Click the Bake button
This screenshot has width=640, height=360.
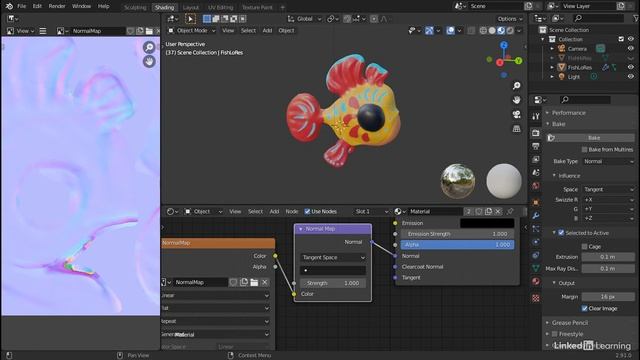click(591, 138)
